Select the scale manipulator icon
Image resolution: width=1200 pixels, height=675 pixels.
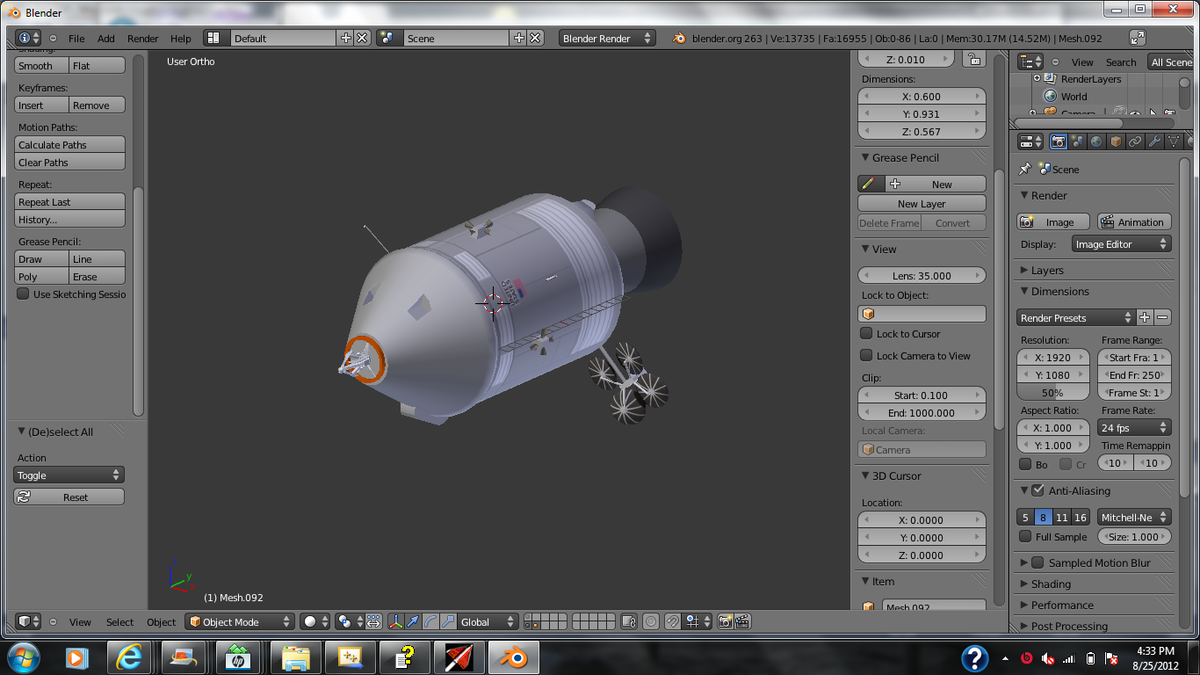pyautogui.click(x=447, y=621)
